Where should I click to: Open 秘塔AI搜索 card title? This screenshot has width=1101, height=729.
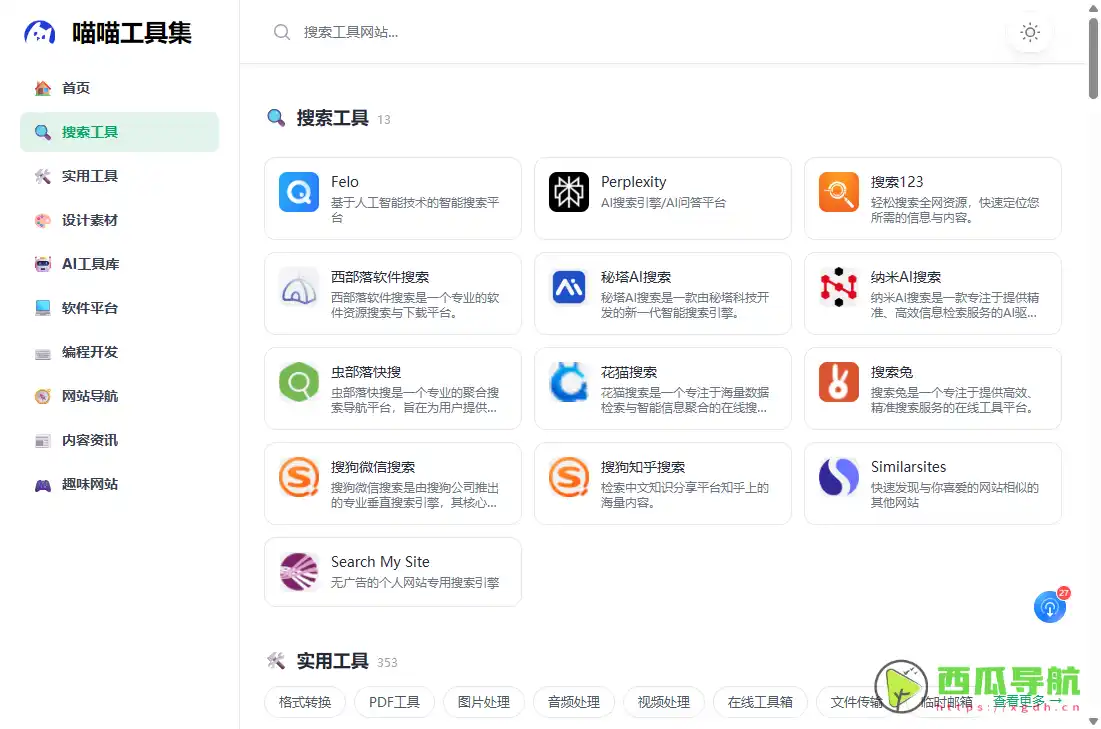(x=635, y=277)
